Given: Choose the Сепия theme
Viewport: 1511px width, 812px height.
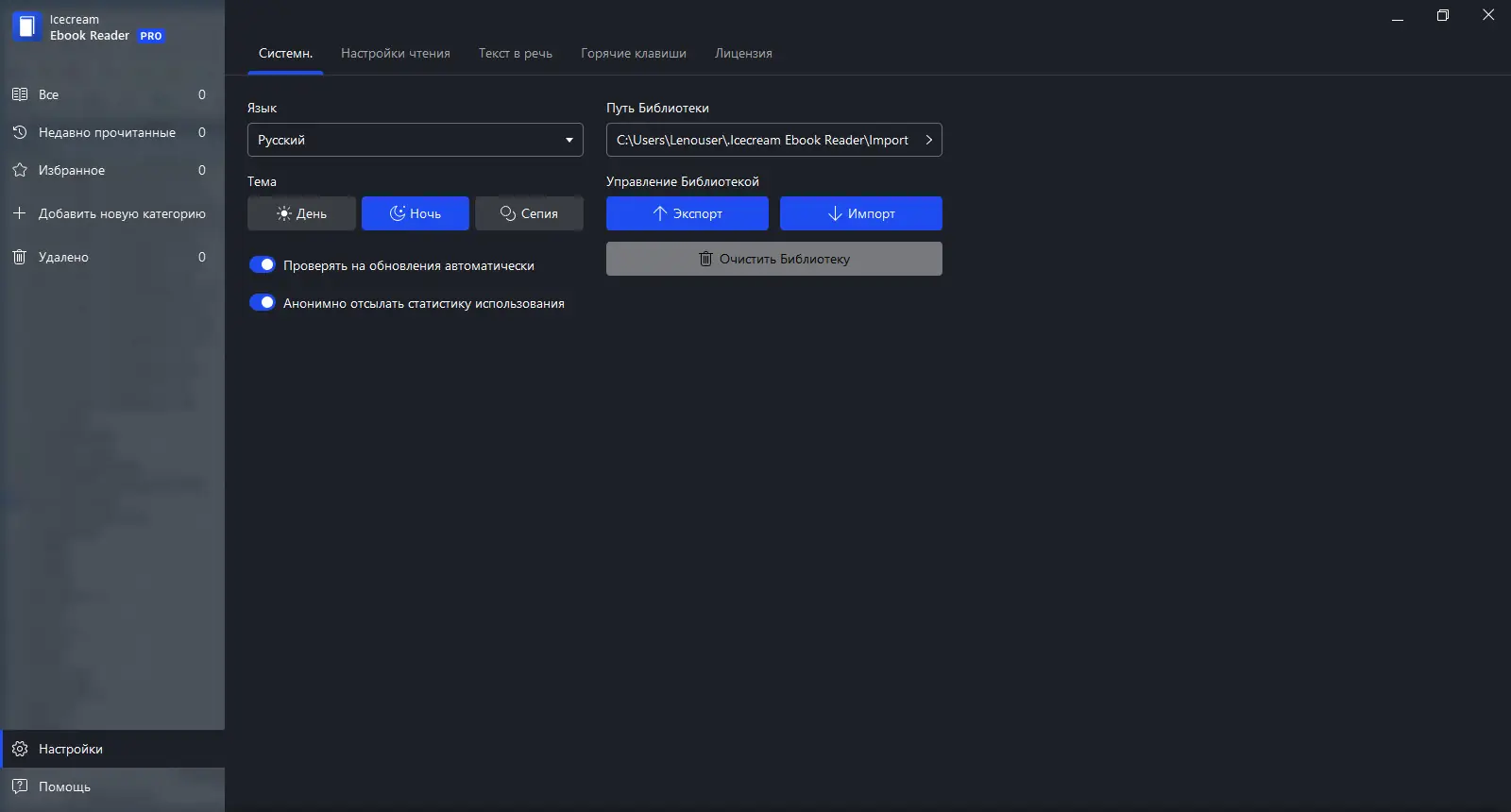Looking at the screenshot, I should point(529,213).
